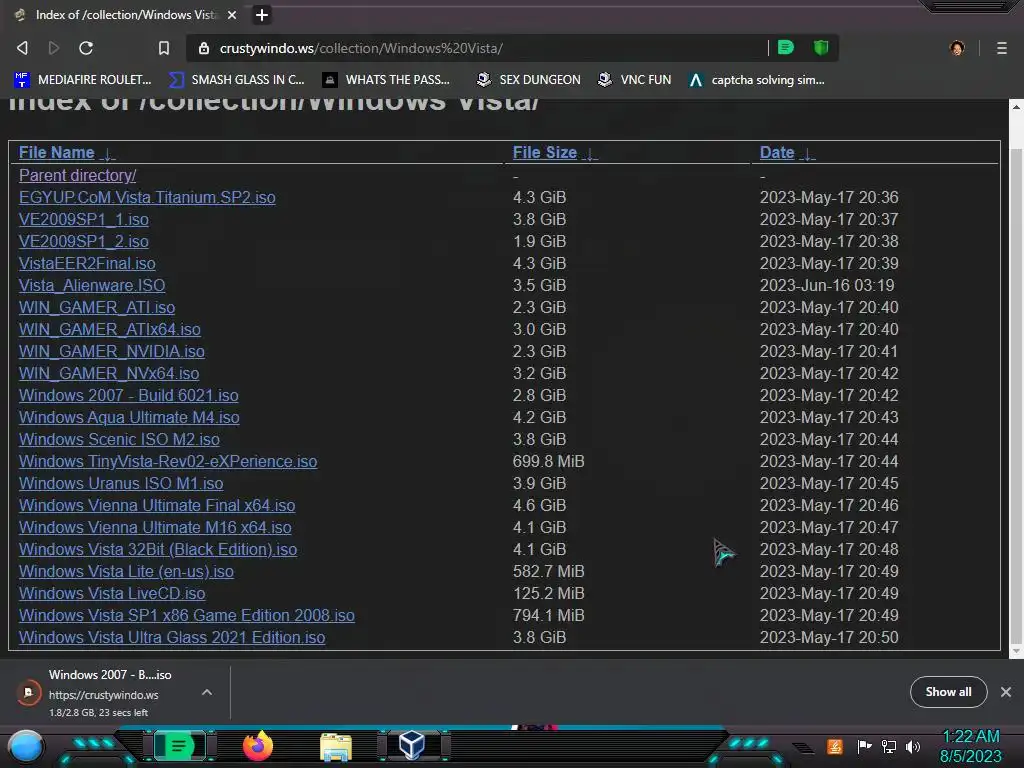Select the 2023-Jun-16 03:19 date cell
Viewport: 1024px width, 768px height.
[827, 285]
